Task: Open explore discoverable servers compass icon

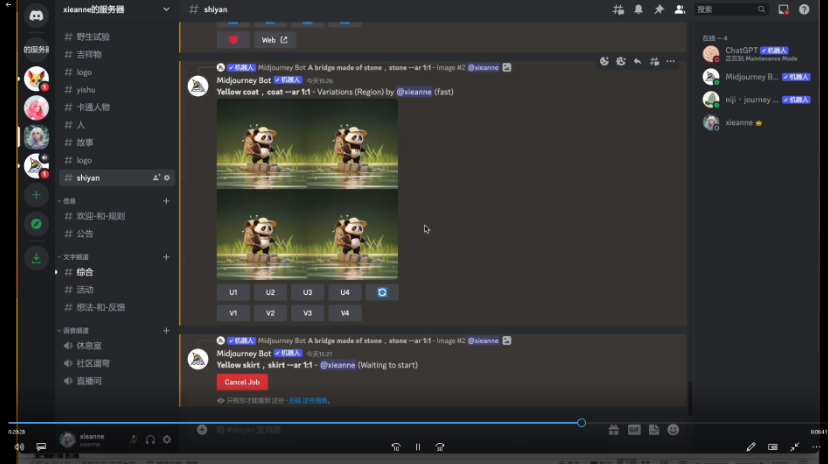Action: 36,224
